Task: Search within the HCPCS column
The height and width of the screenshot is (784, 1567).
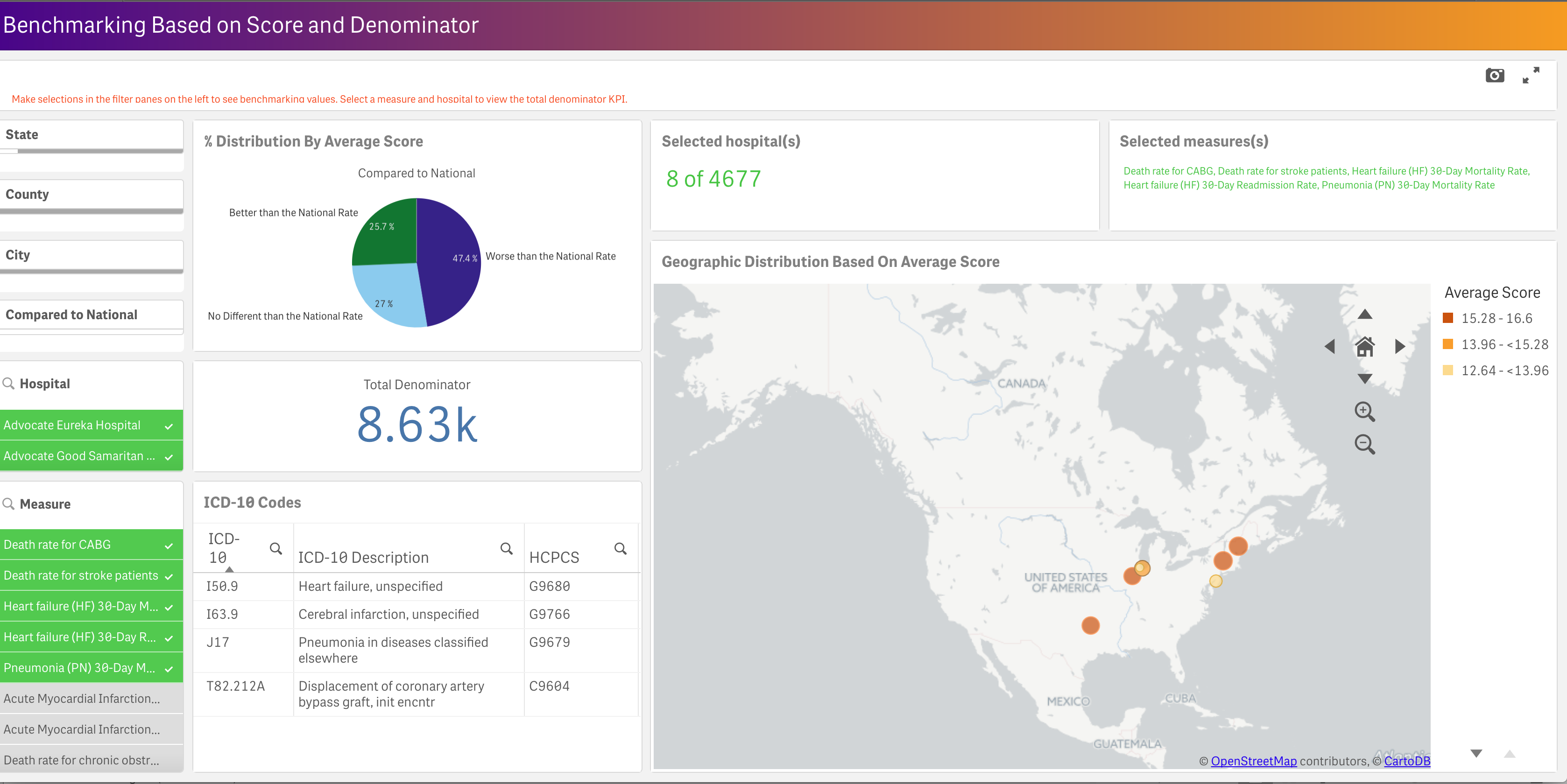Action: pyautogui.click(x=620, y=548)
